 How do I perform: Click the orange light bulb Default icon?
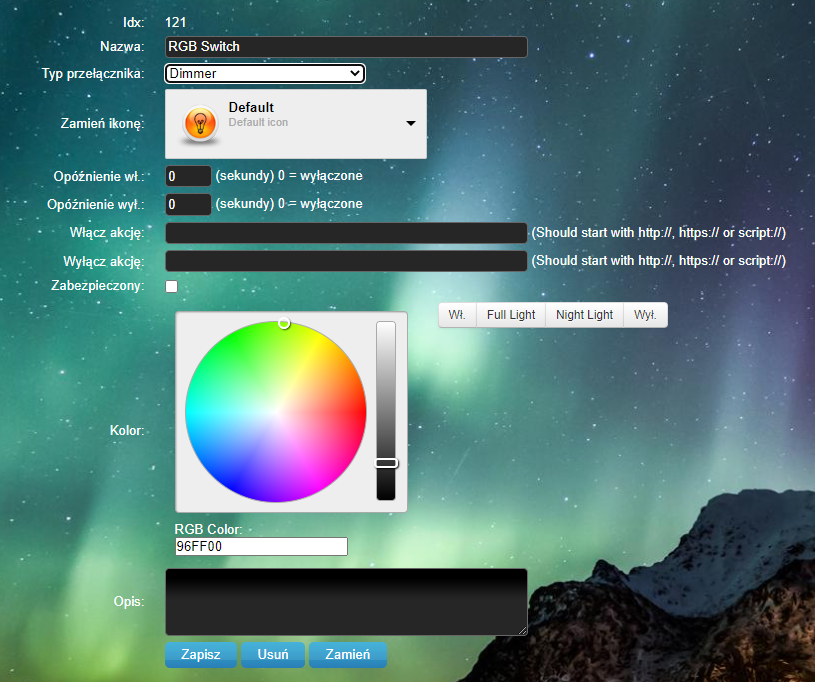[x=200, y=124]
